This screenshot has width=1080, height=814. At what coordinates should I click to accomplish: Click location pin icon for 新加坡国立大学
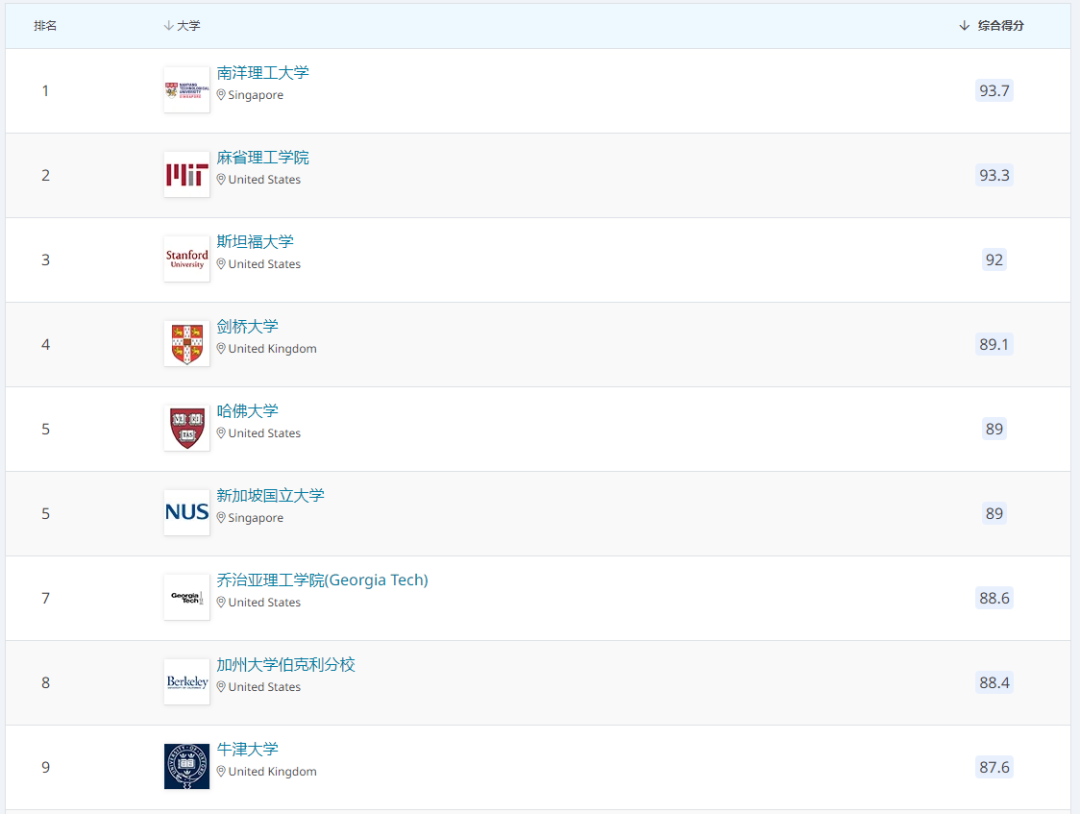221,518
